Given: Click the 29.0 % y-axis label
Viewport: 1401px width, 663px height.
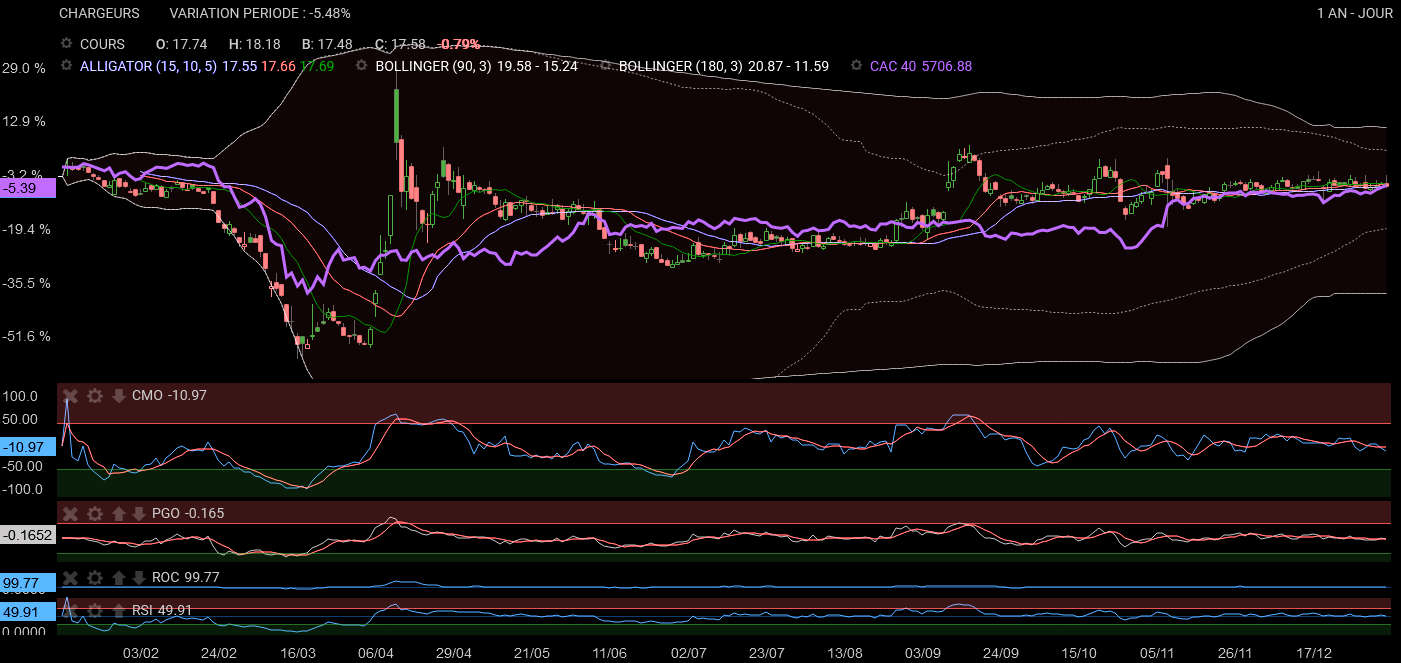Looking at the screenshot, I should tap(25, 68).
